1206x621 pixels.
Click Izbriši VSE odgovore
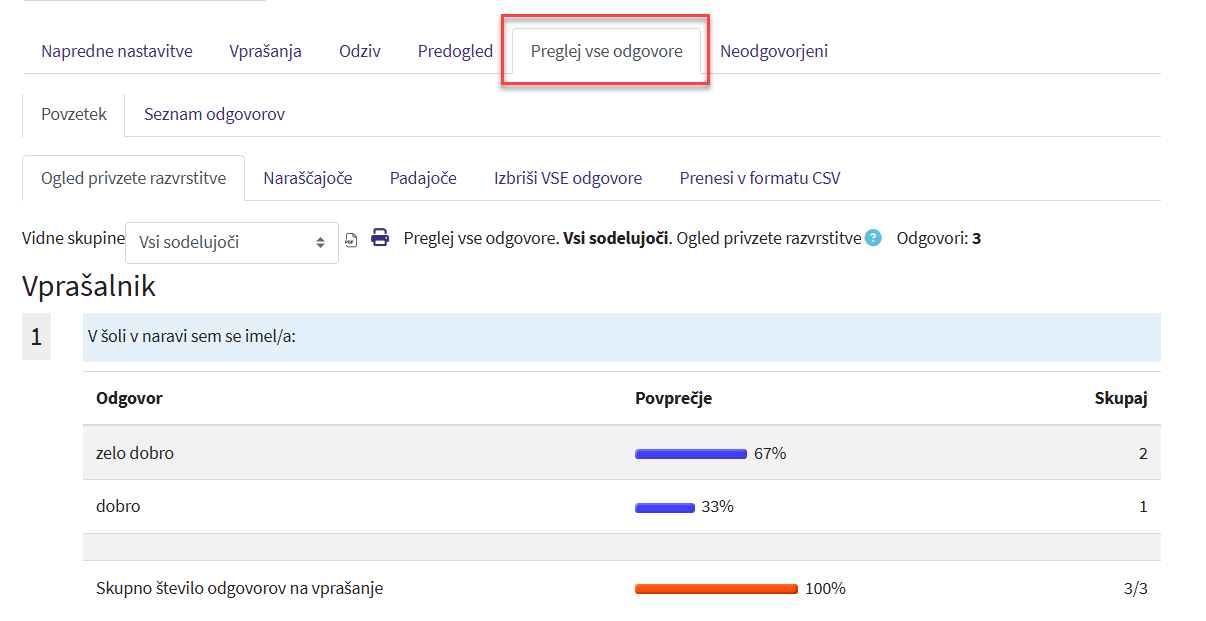(568, 178)
